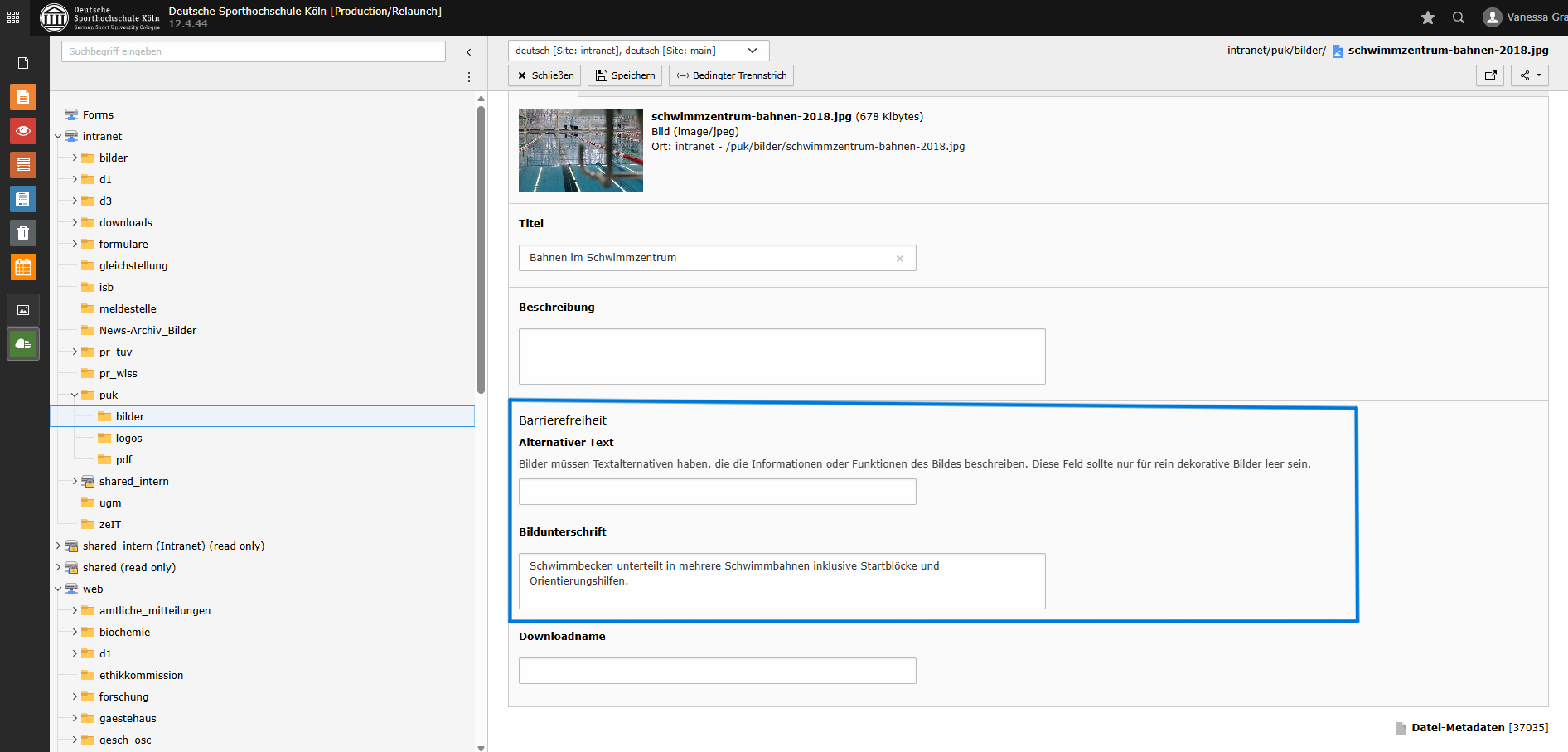Open the search magnifier in top bar

[x=1459, y=17]
